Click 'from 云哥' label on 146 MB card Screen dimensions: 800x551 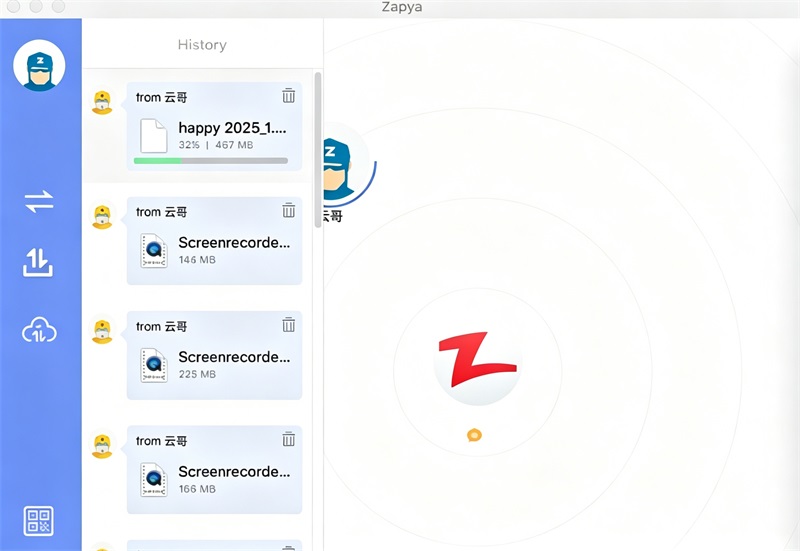point(161,212)
